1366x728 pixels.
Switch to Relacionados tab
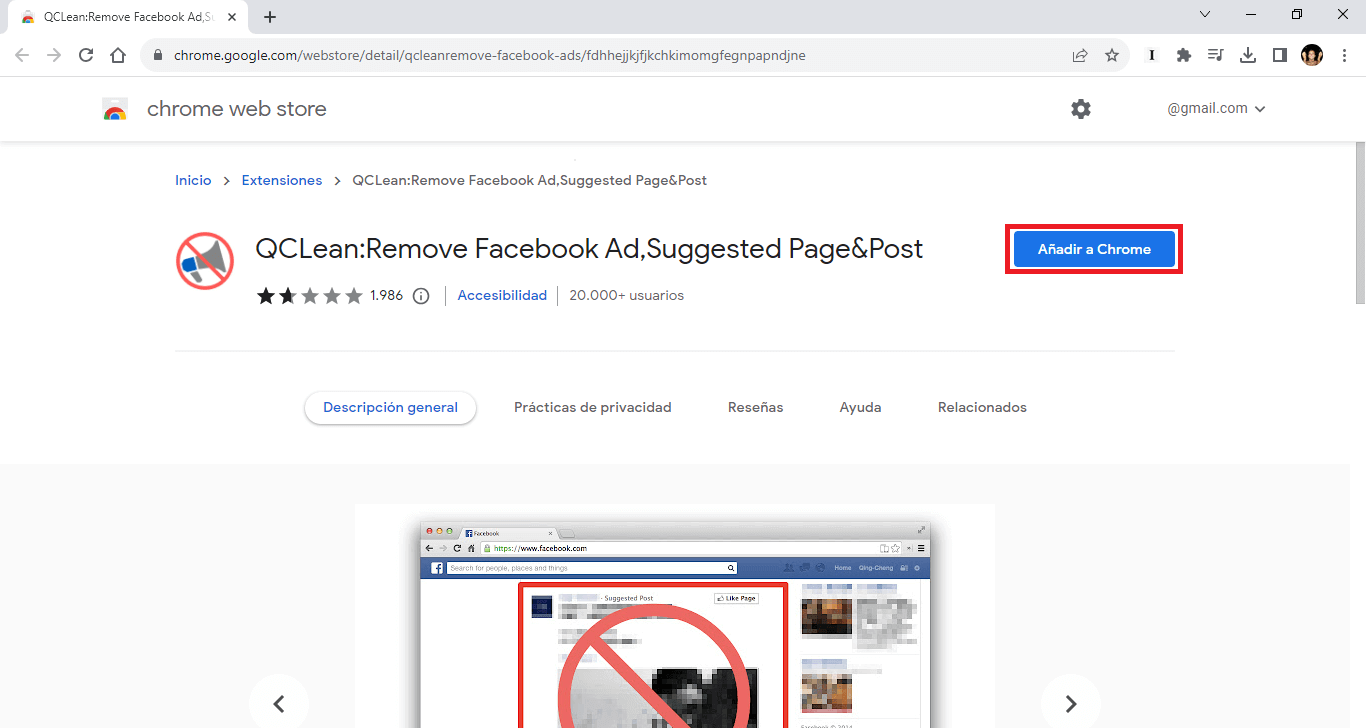click(x=982, y=408)
